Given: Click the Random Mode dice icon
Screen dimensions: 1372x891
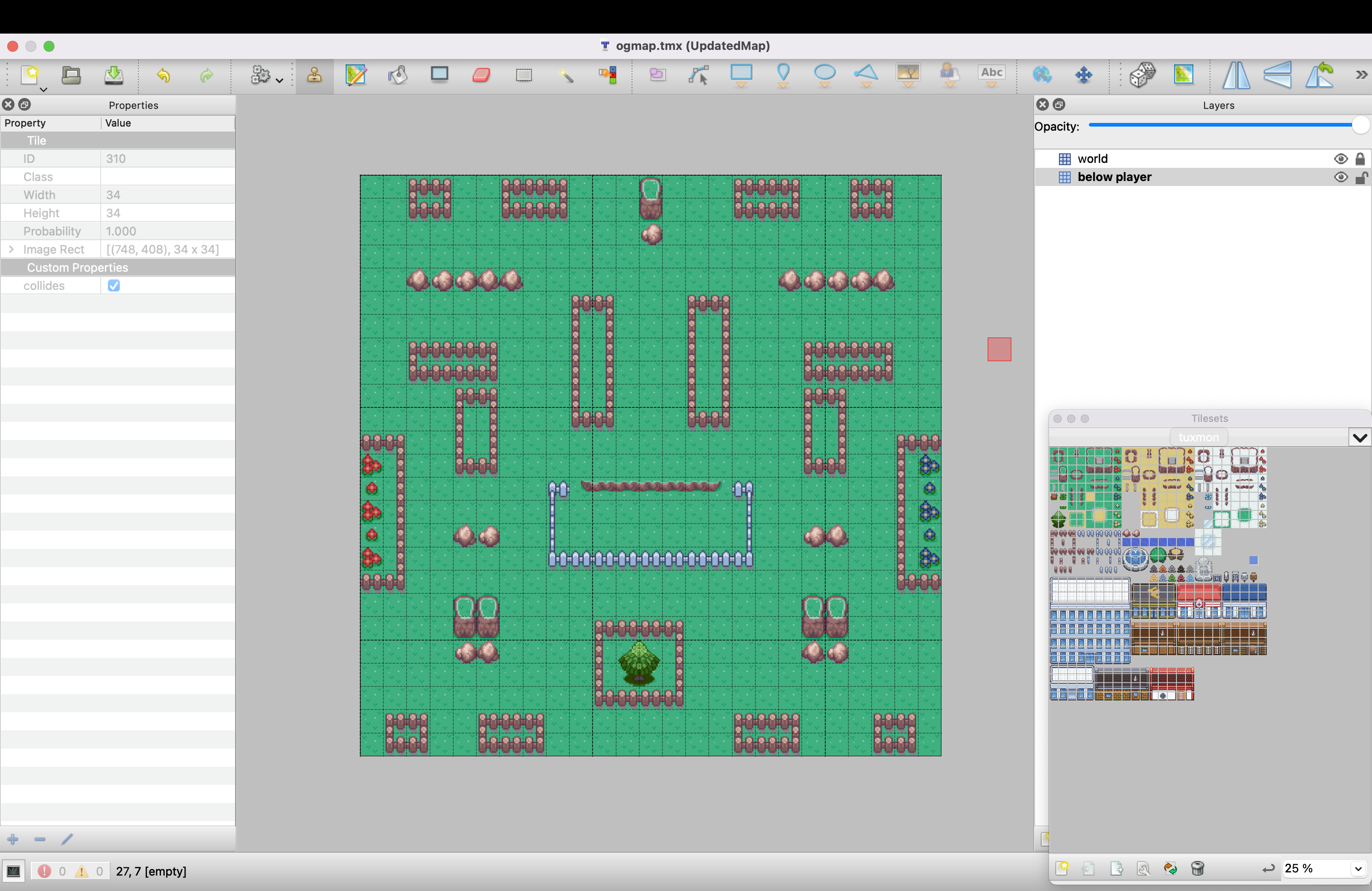Looking at the screenshot, I should (x=1142, y=75).
